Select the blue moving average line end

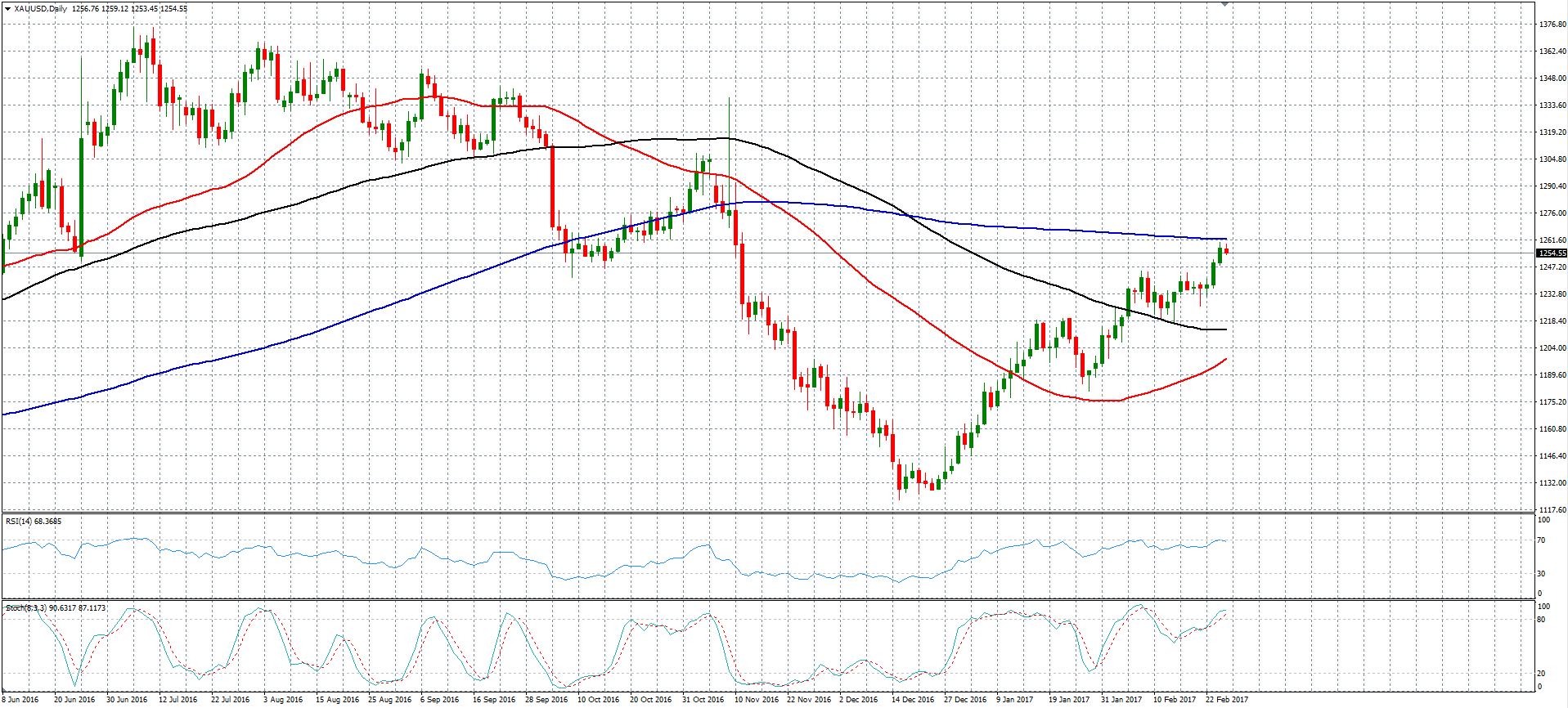(1224, 239)
